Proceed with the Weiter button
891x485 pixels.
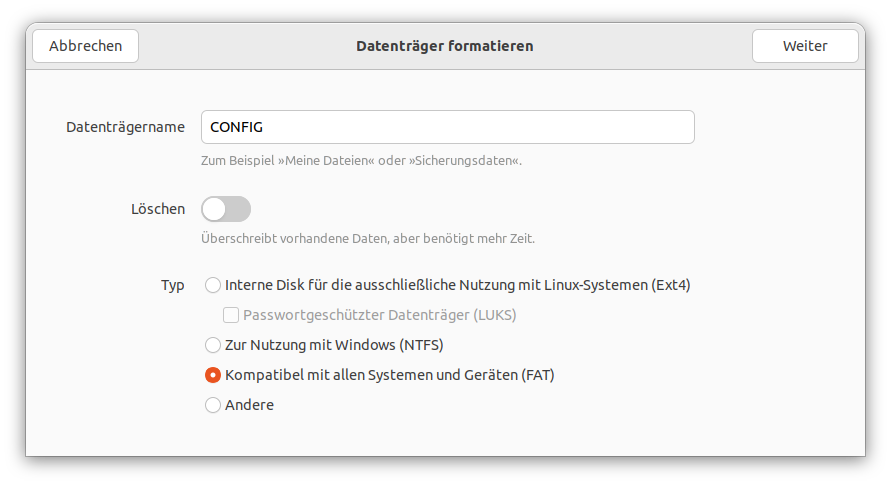[x=805, y=46]
